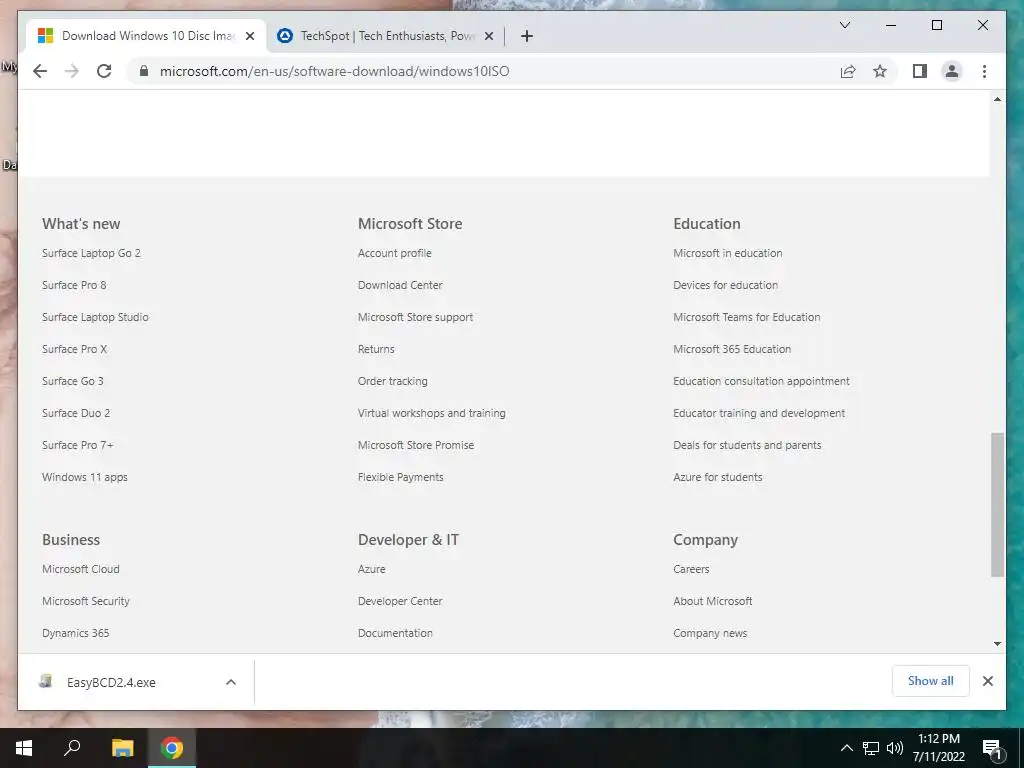Open the tab search chevron
This screenshot has width=1024, height=768.
[844, 25]
